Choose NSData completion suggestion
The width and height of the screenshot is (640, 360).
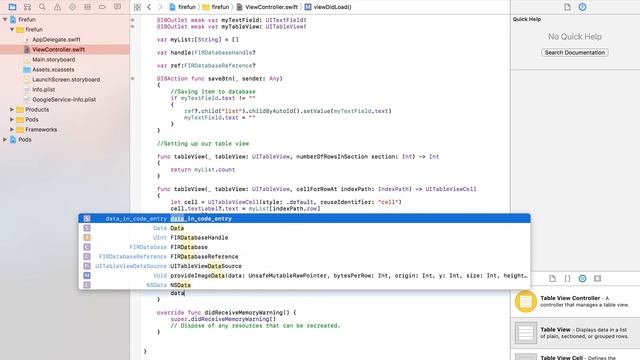304,285
